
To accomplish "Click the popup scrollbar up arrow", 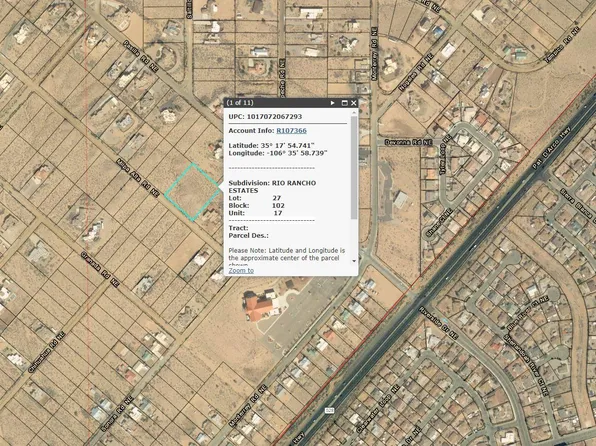I will (354, 112).
